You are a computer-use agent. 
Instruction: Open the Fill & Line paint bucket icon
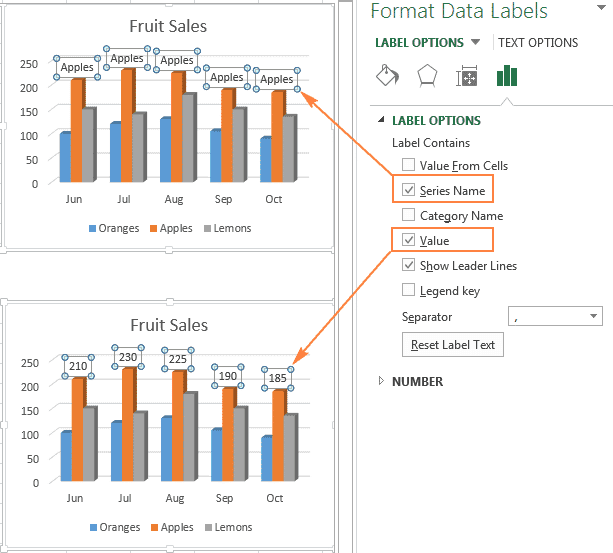[386, 76]
